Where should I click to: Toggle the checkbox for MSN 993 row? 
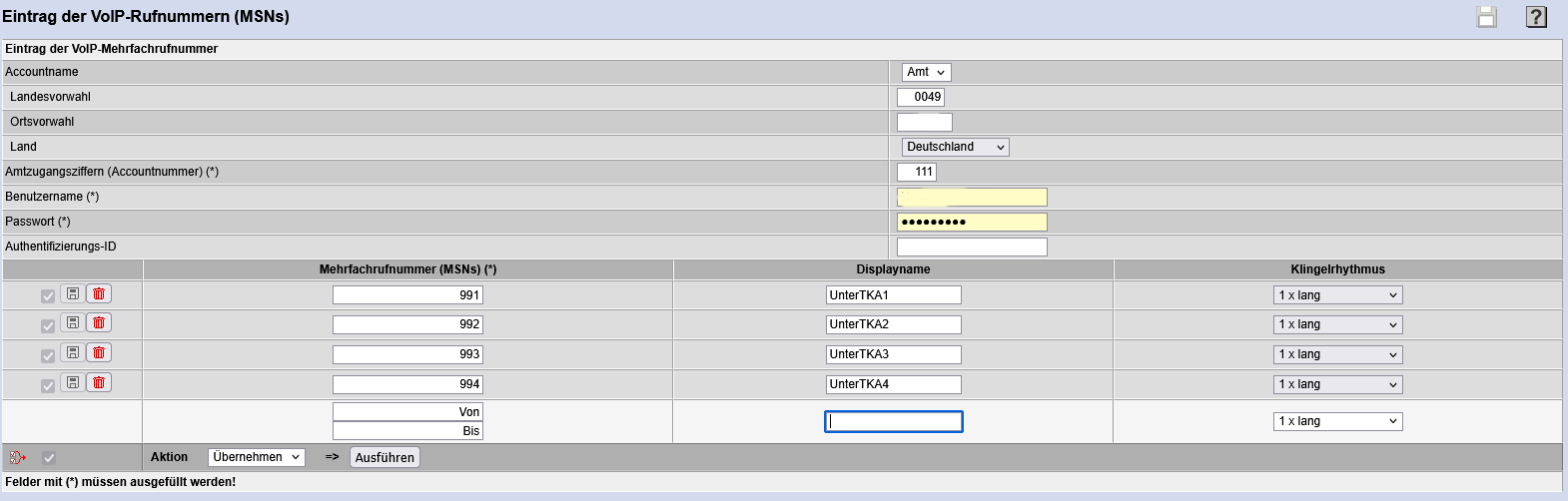tap(48, 356)
